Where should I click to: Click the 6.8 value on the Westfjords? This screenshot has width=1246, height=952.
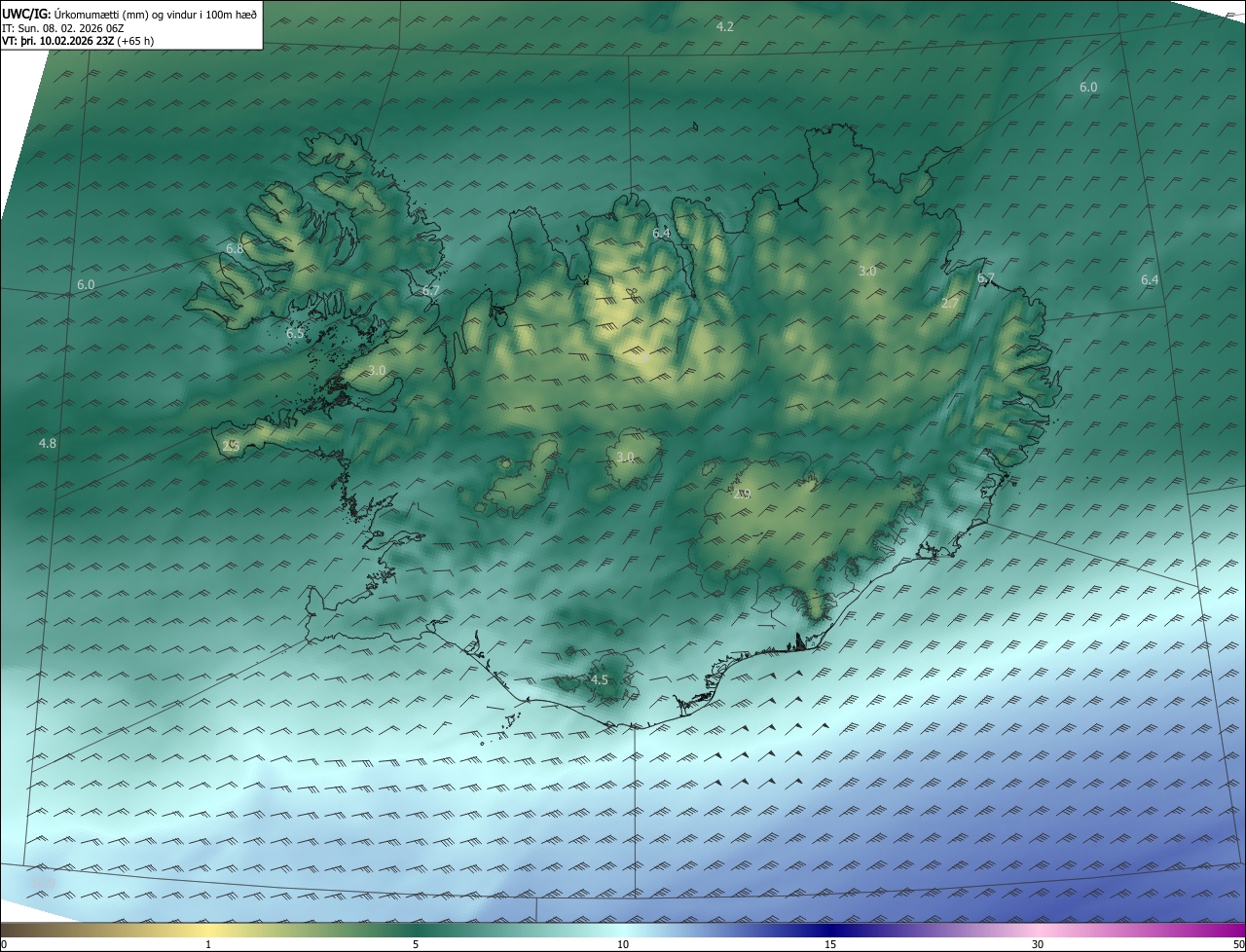point(235,248)
